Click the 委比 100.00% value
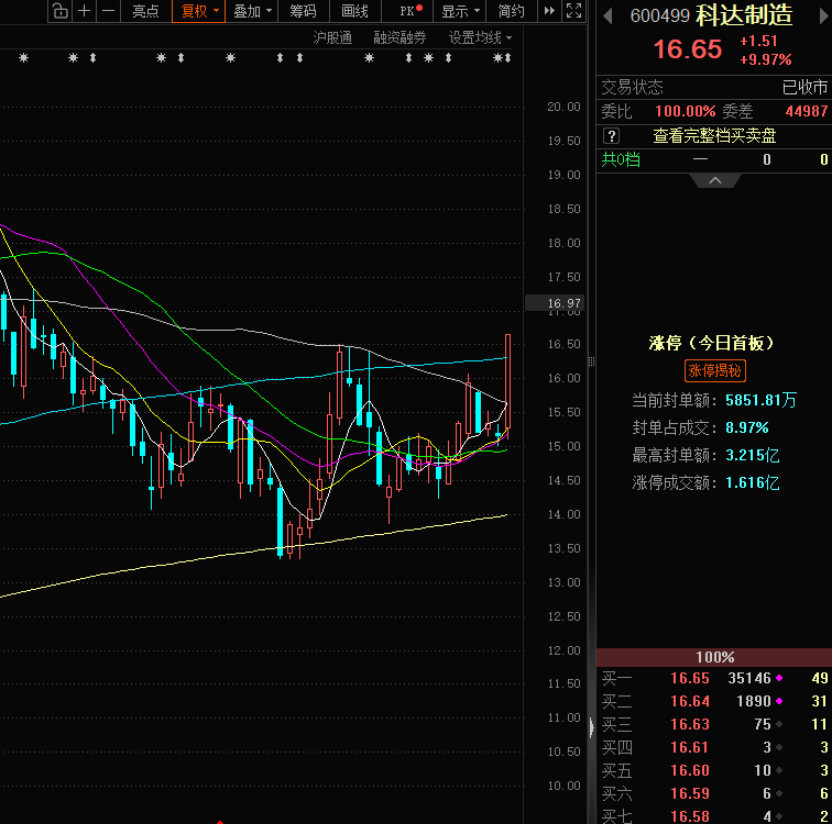The width and height of the screenshot is (832, 824). (685, 111)
